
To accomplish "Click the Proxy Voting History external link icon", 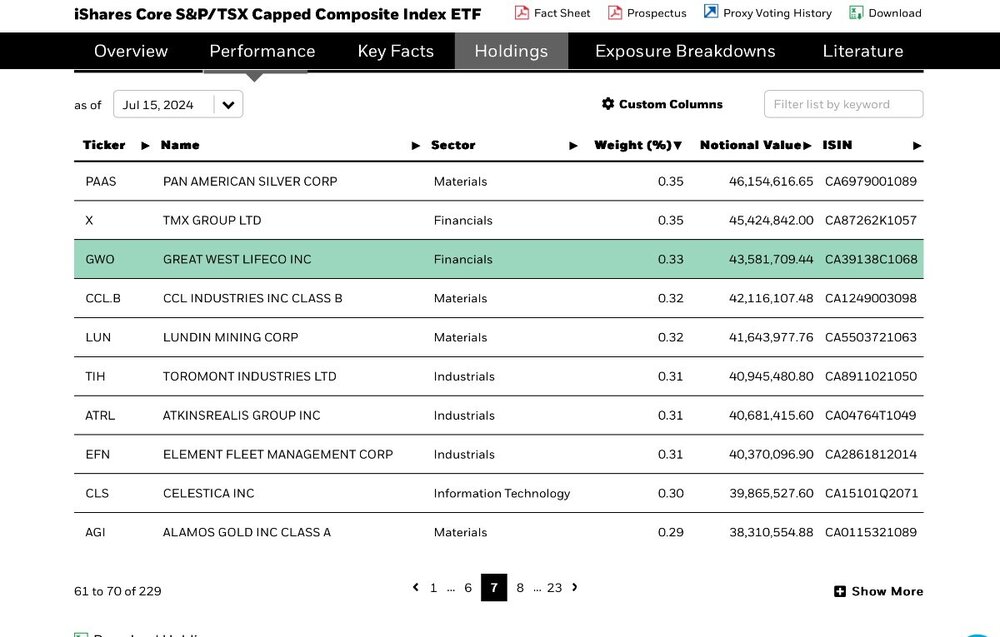I will coord(710,11).
